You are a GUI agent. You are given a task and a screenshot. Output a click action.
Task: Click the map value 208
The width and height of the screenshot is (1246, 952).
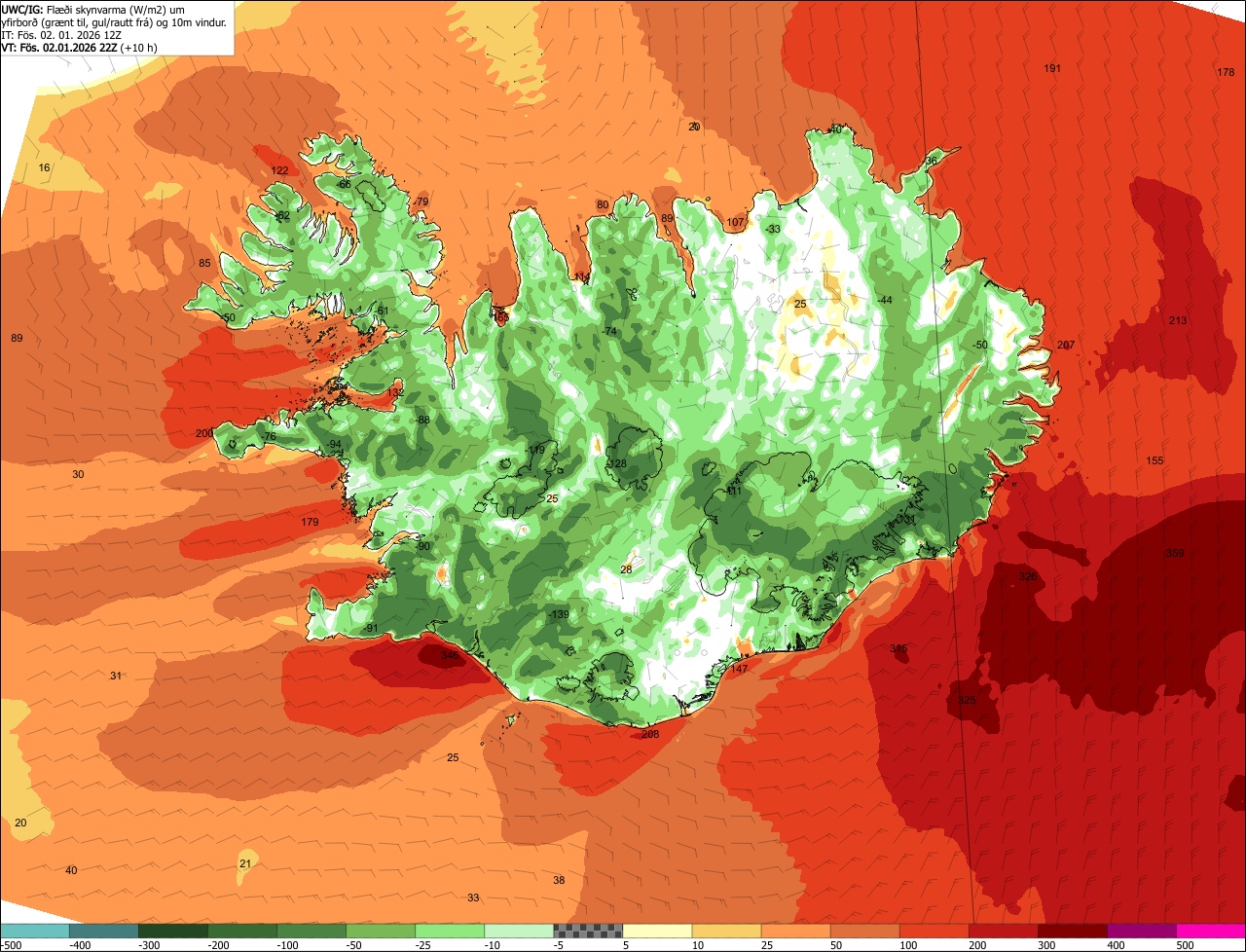point(650,734)
